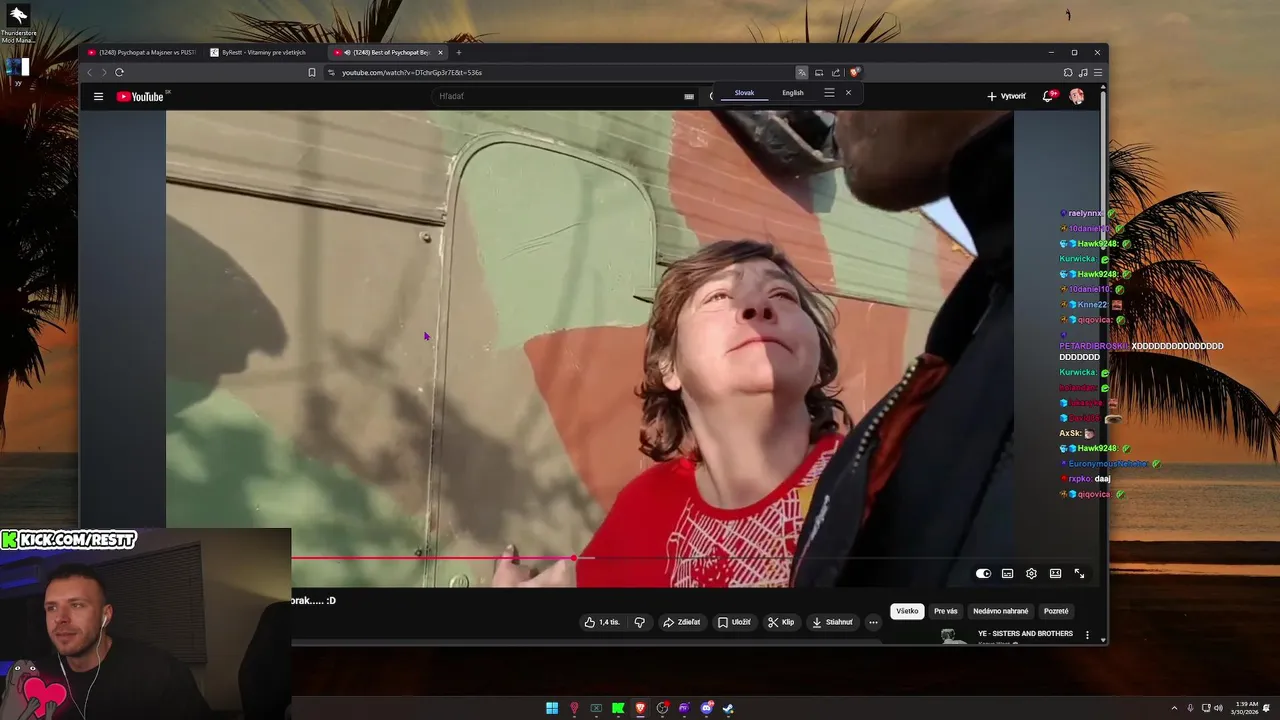Bookmark this page with the bookmark icon
Screen dimensions: 1280x720
[312, 72]
